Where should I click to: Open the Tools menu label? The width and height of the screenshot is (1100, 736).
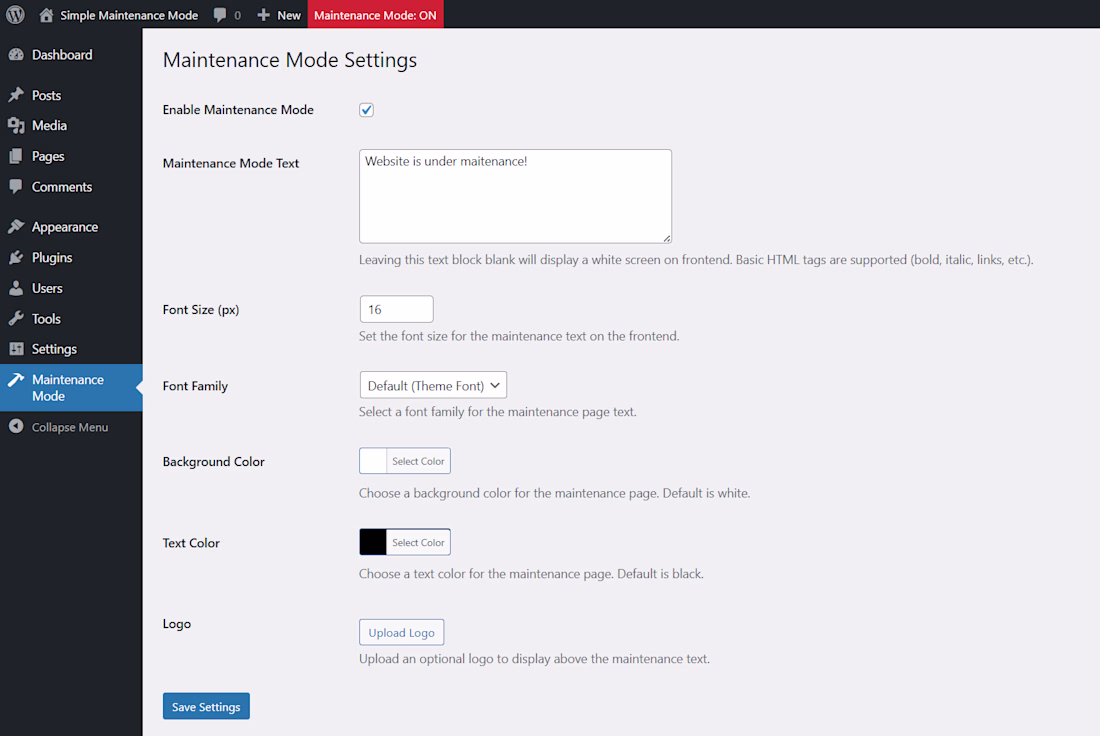coord(46,319)
